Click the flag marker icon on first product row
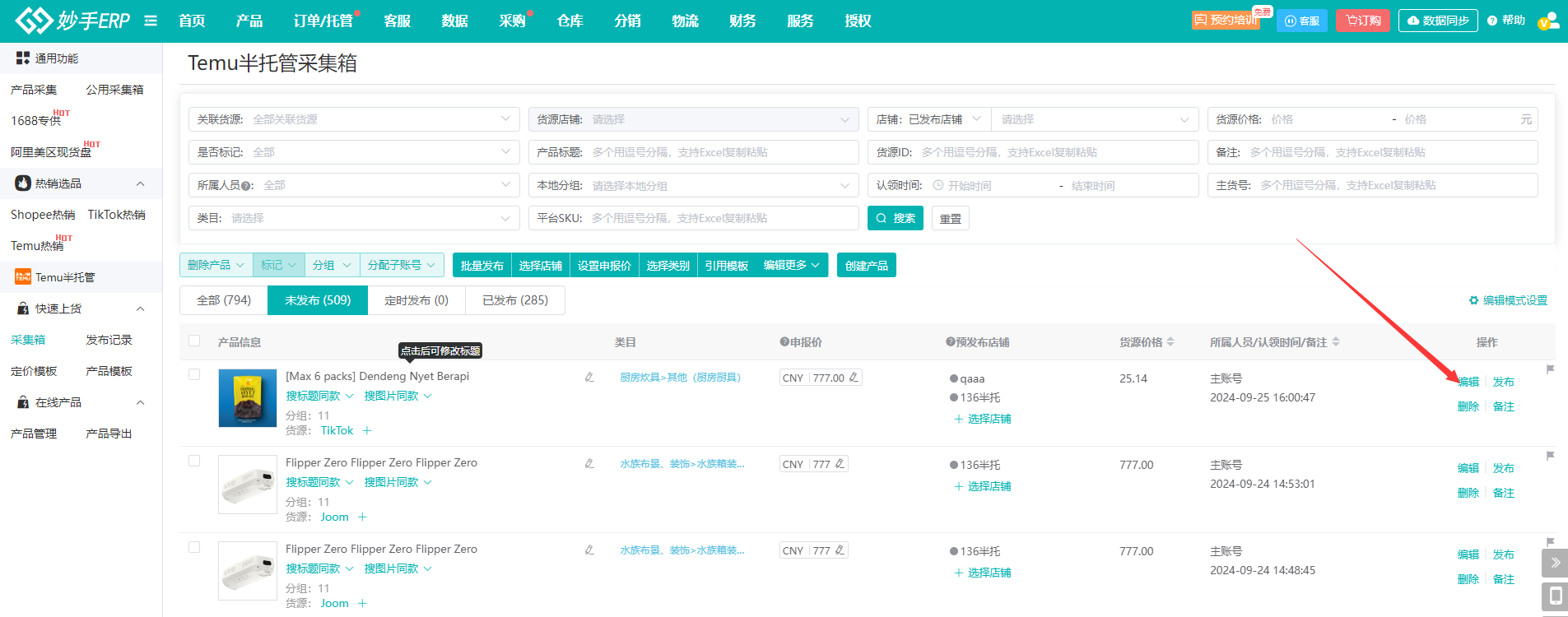 pos(1550,369)
